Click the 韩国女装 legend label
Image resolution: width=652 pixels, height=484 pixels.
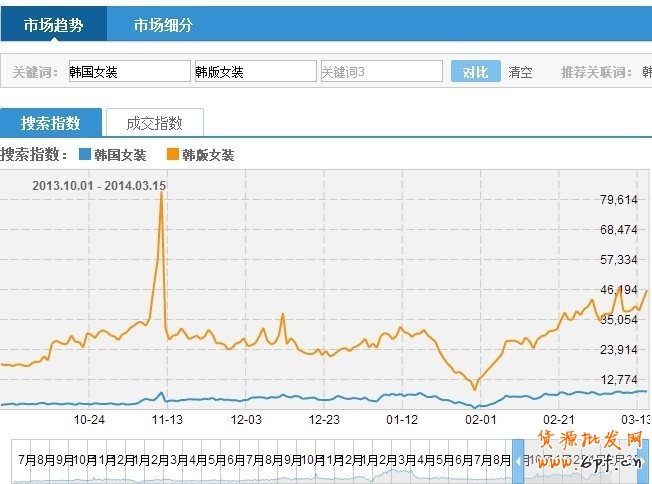click(120, 155)
